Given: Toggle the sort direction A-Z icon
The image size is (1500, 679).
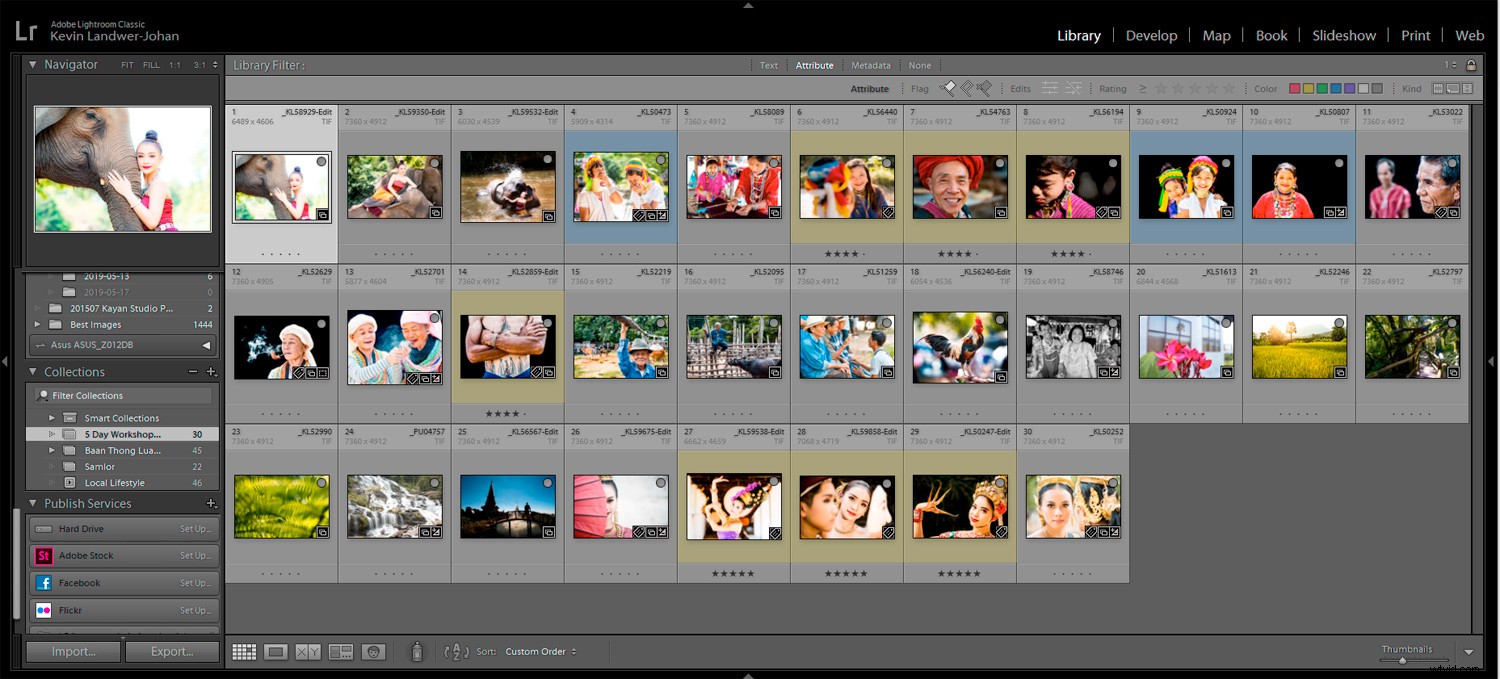Looking at the screenshot, I should (456, 651).
